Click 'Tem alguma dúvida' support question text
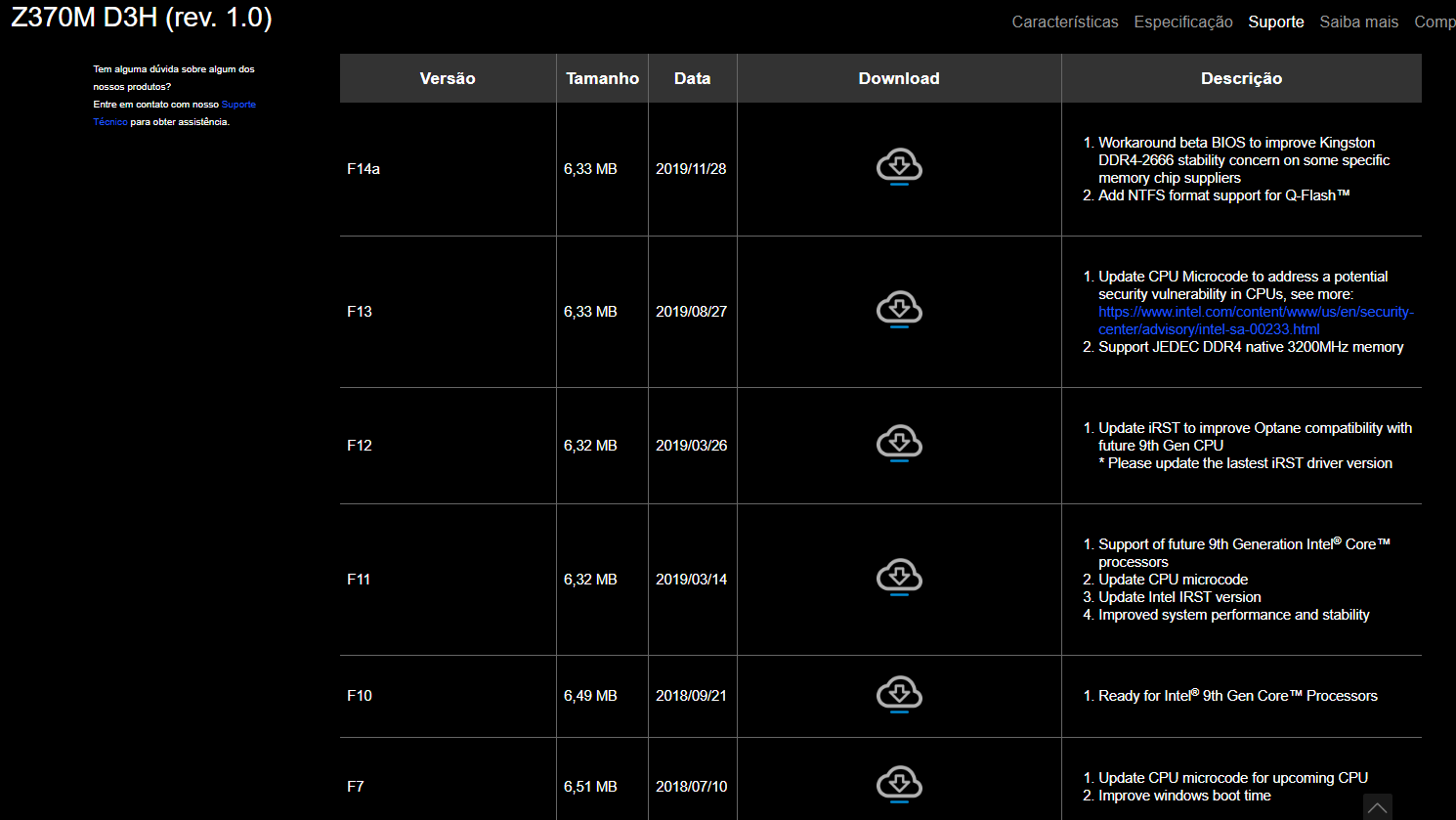This screenshot has height=820, width=1456. click(x=174, y=78)
